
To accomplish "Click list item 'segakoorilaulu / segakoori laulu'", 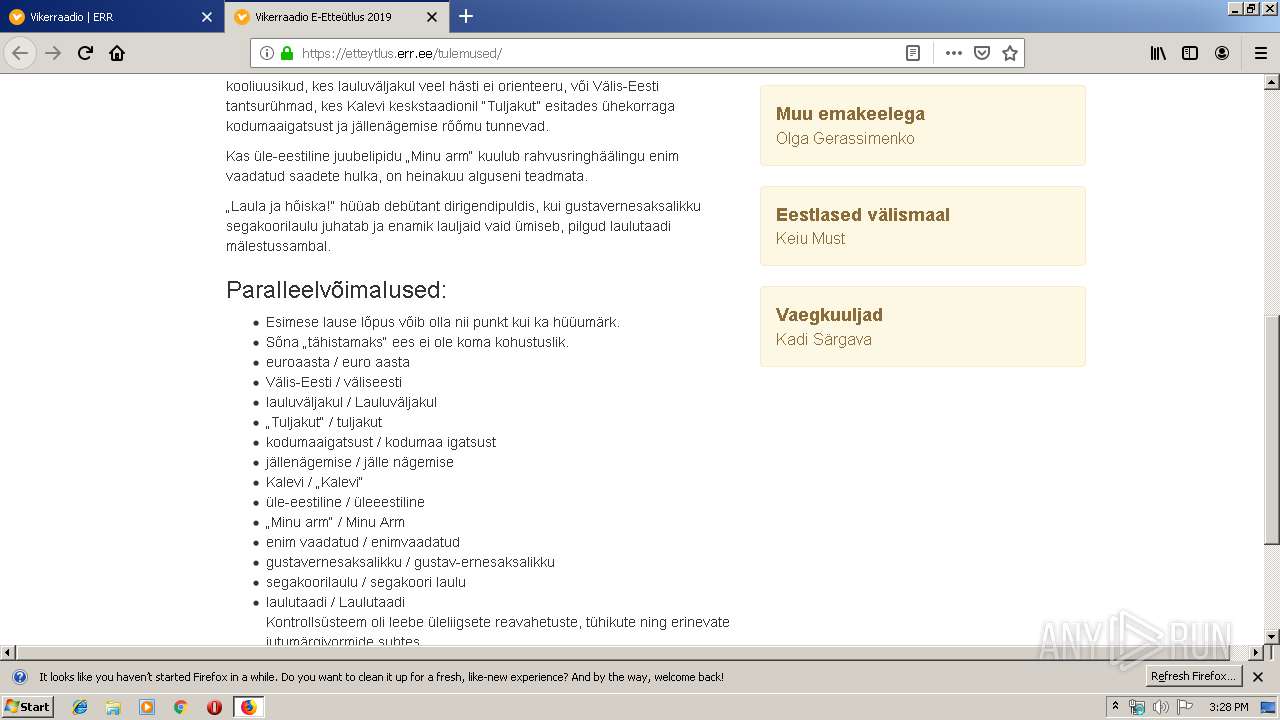I will [366, 582].
